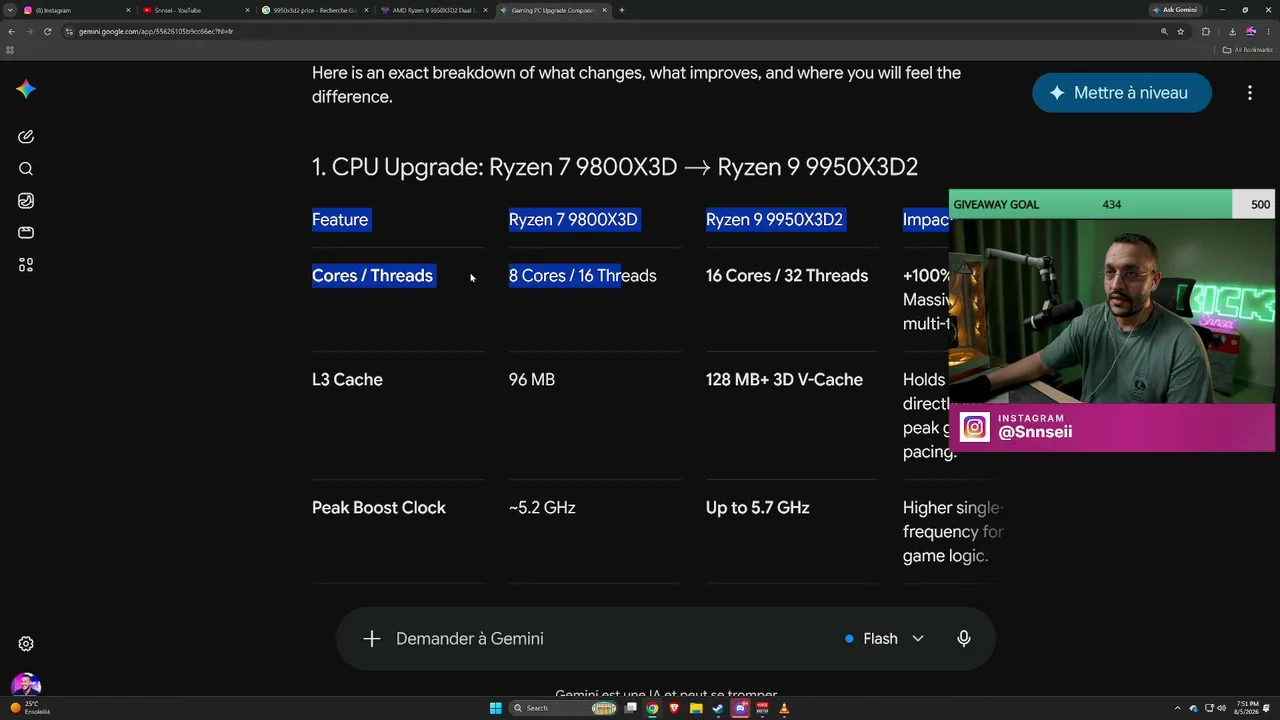
Task: Open the Task View icon on taskbar
Action: (x=630, y=708)
